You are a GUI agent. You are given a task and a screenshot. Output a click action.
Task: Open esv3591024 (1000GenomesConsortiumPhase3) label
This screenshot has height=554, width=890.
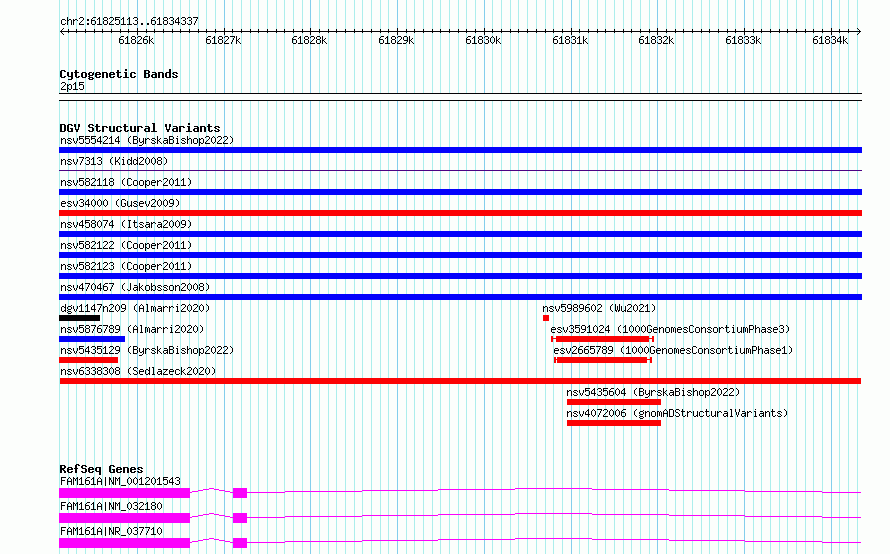pos(670,329)
